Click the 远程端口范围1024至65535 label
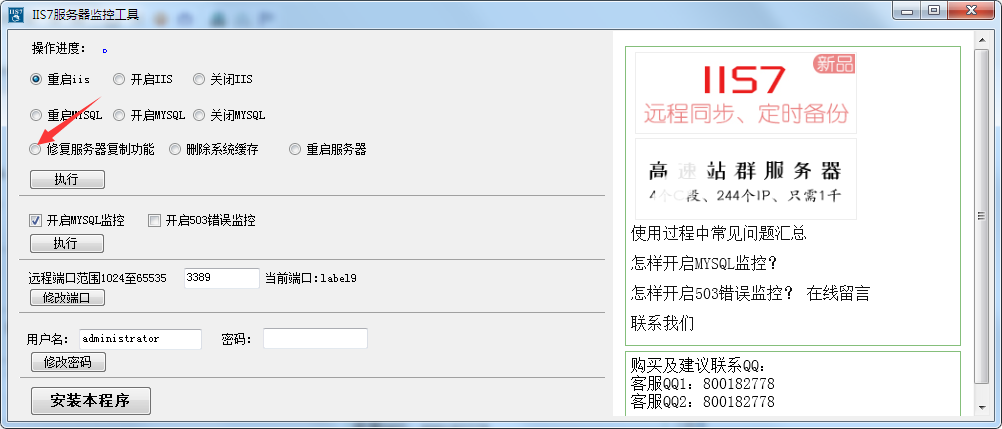This screenshot has width=1002, height=429. (x=98, y=279)
